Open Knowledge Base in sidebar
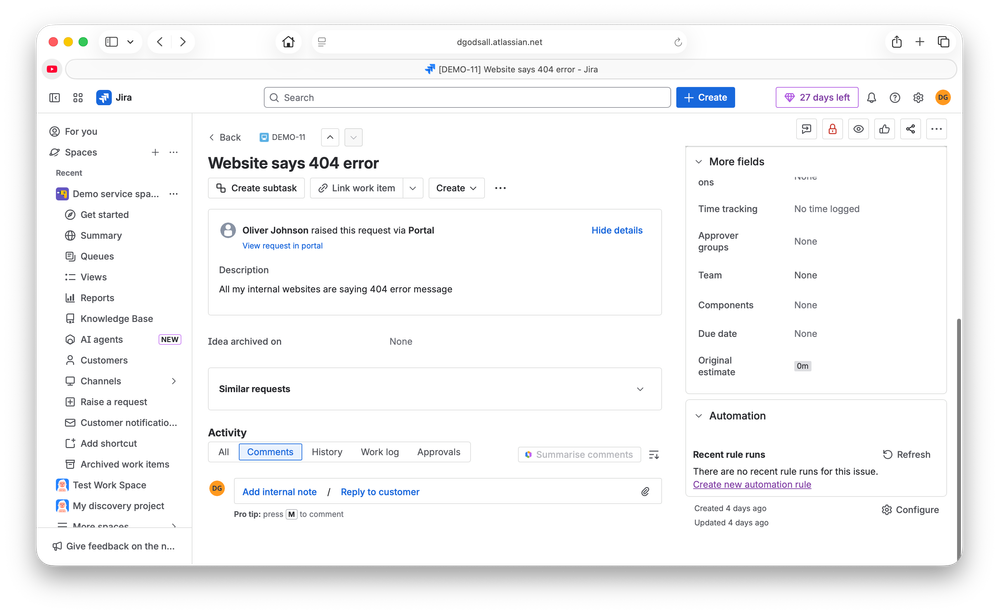 (117, 318)
